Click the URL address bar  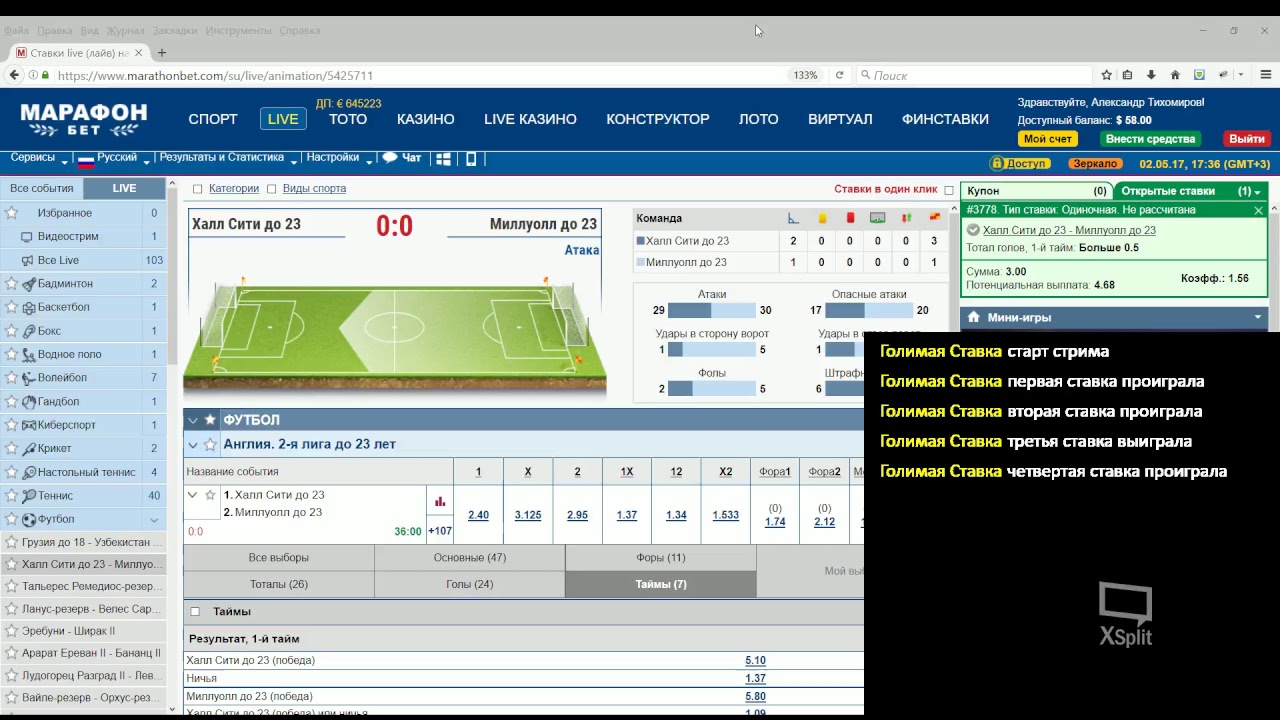tap(420, 75)
